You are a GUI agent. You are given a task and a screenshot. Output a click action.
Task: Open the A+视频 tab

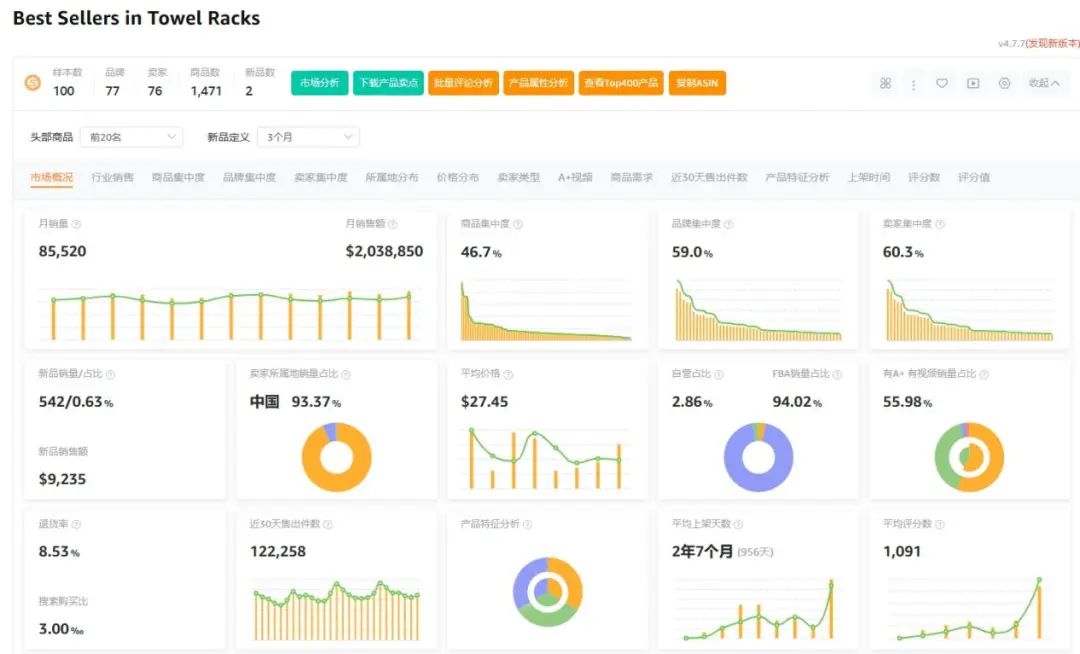[575, 178]
